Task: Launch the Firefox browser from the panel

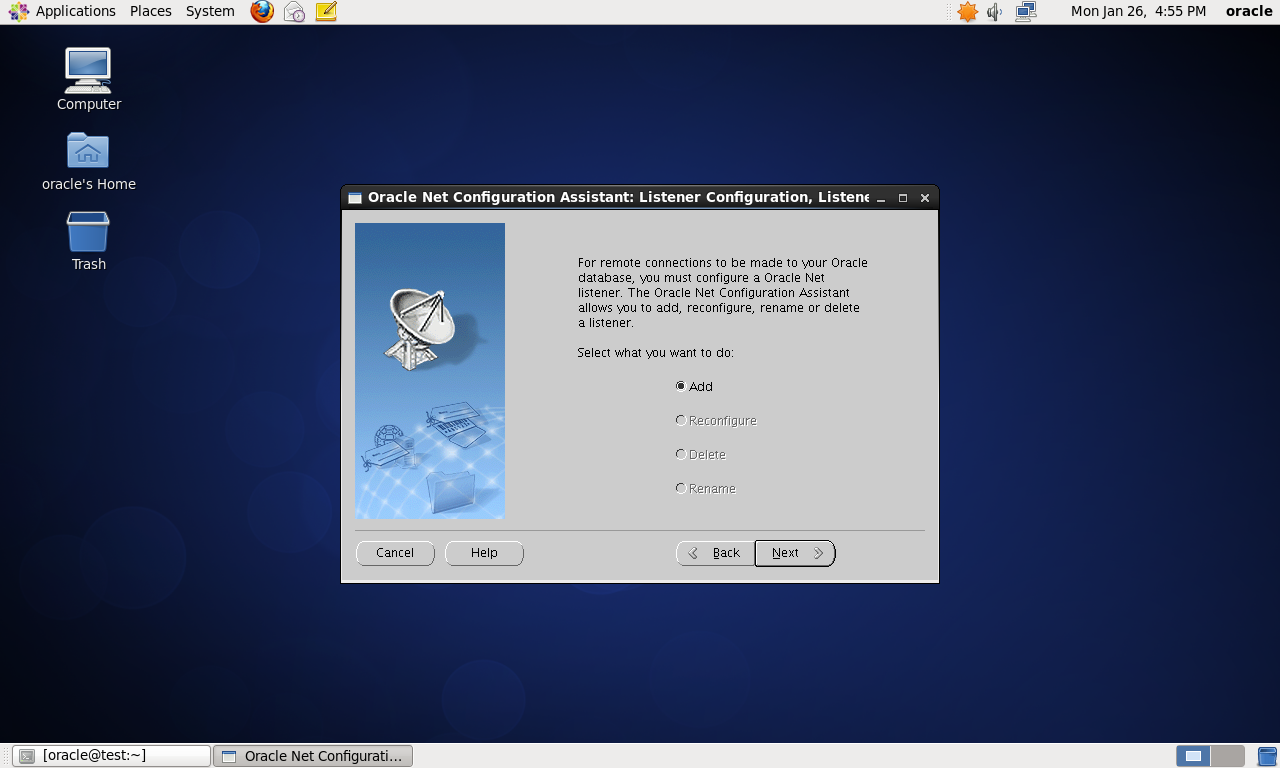Action: (262, 12)
